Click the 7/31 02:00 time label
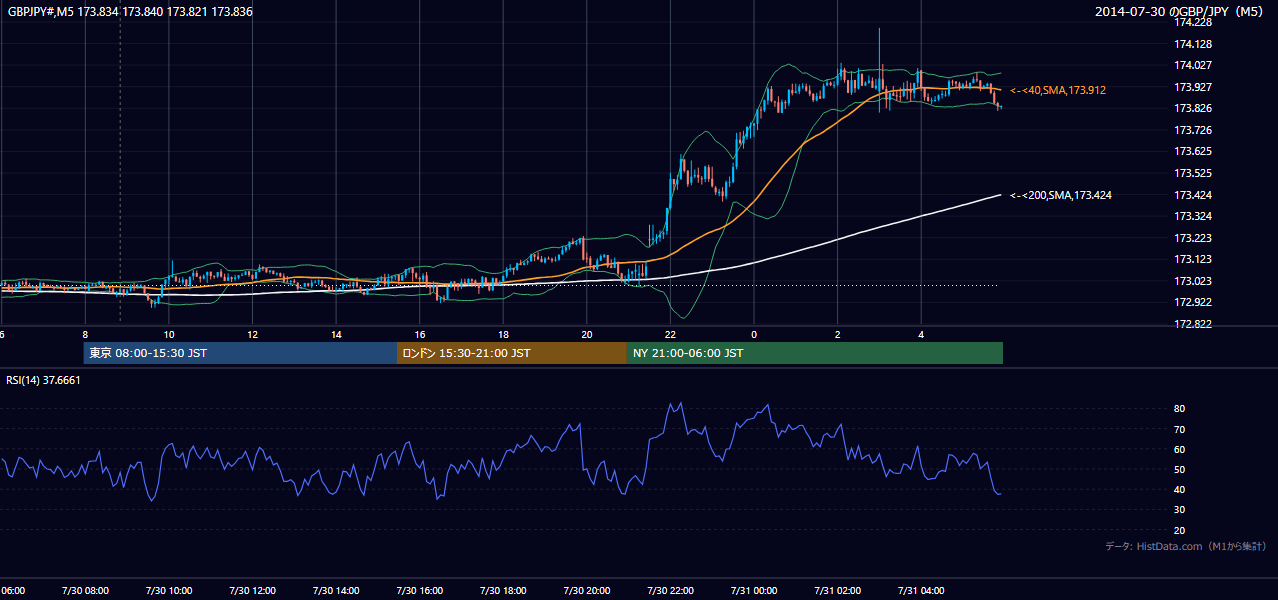 837,591
